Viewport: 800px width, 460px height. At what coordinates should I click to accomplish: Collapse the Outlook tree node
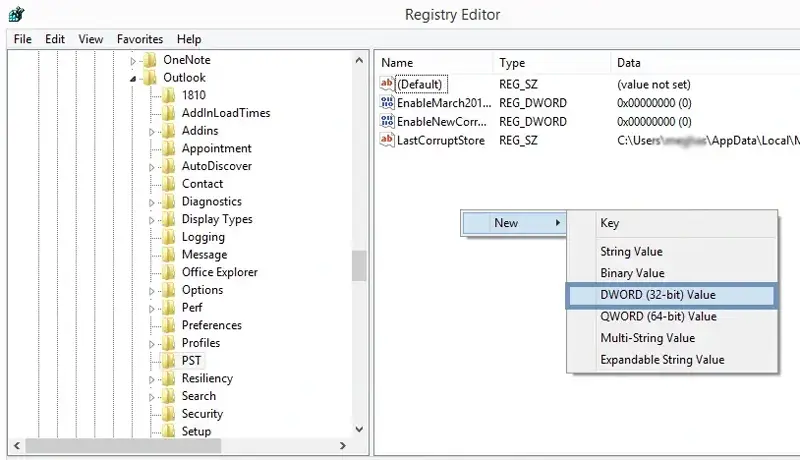pyautogui.click(x=133, y=78)
